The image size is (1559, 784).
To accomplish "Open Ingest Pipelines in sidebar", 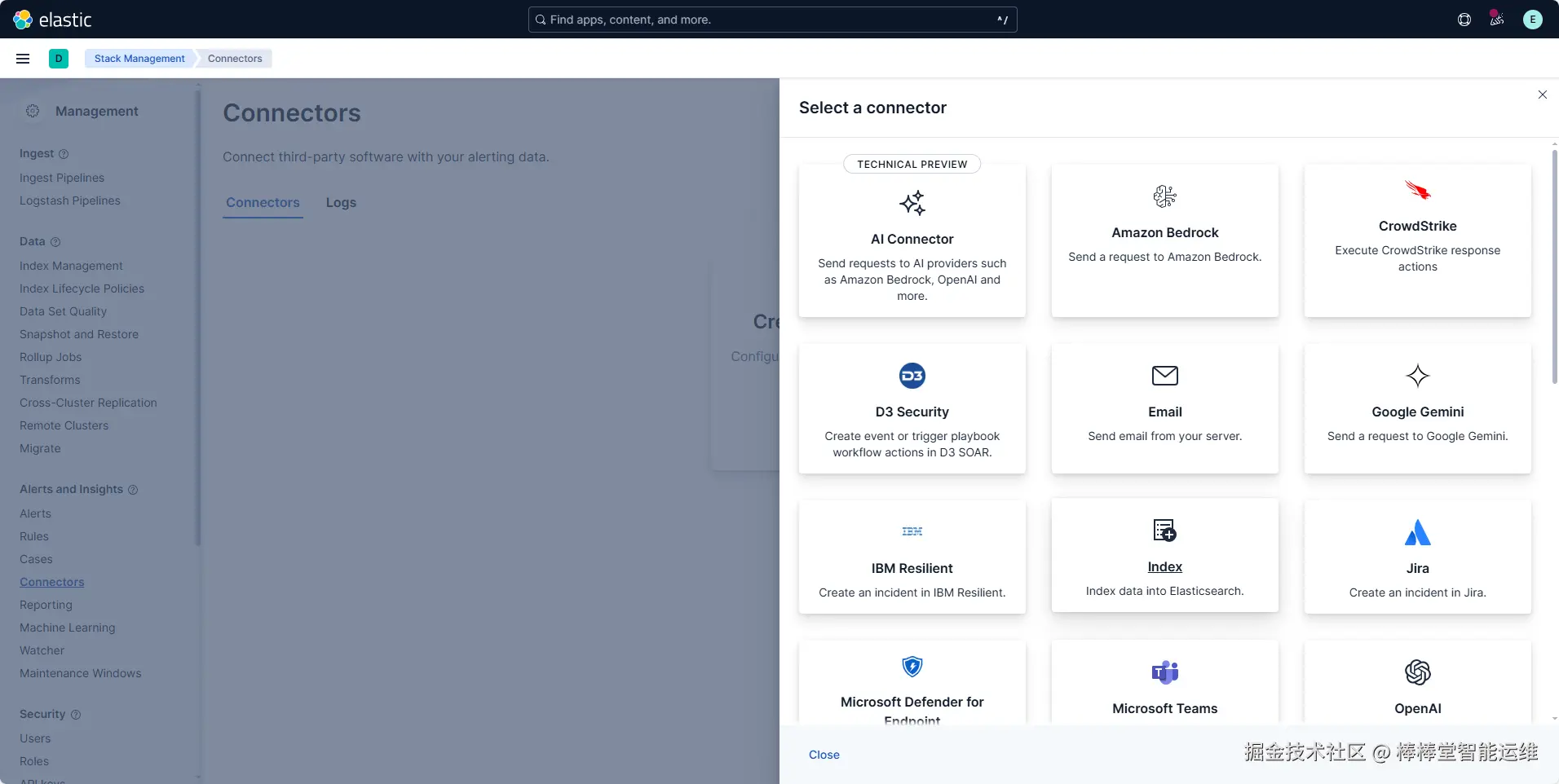I will pos(62,178).
